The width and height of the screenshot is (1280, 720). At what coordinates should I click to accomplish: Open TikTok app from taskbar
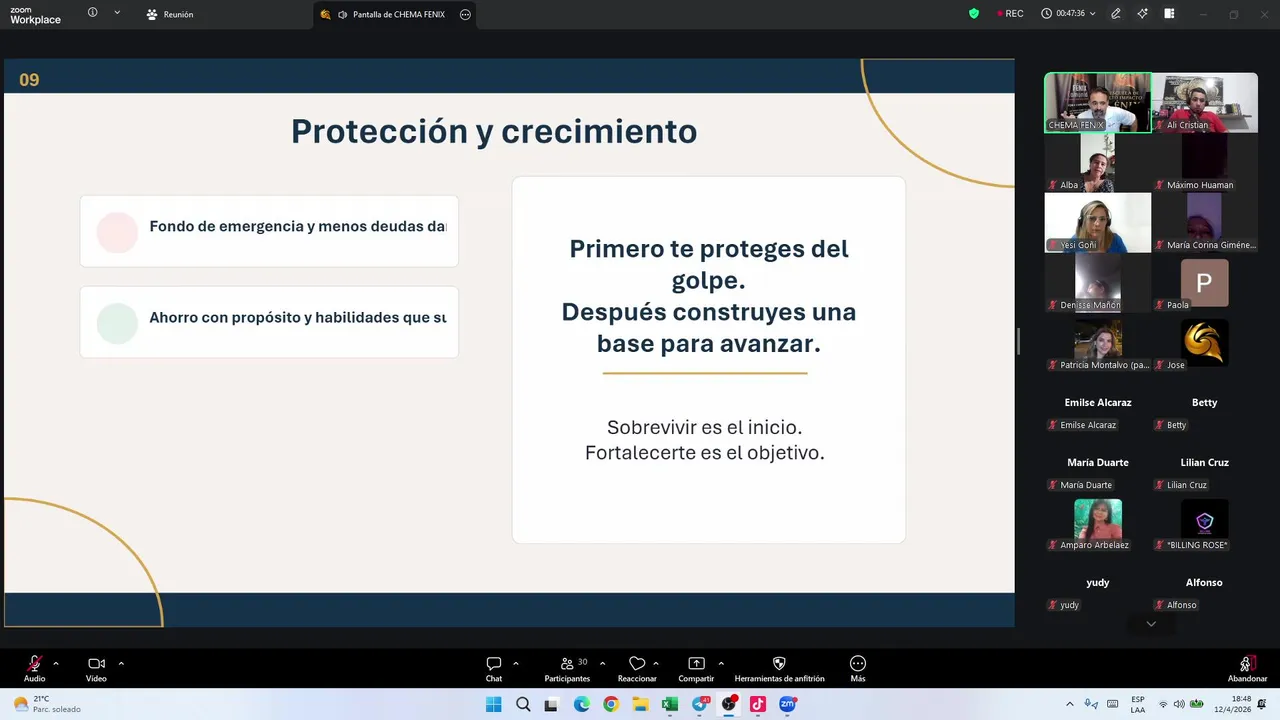(758, 704)
